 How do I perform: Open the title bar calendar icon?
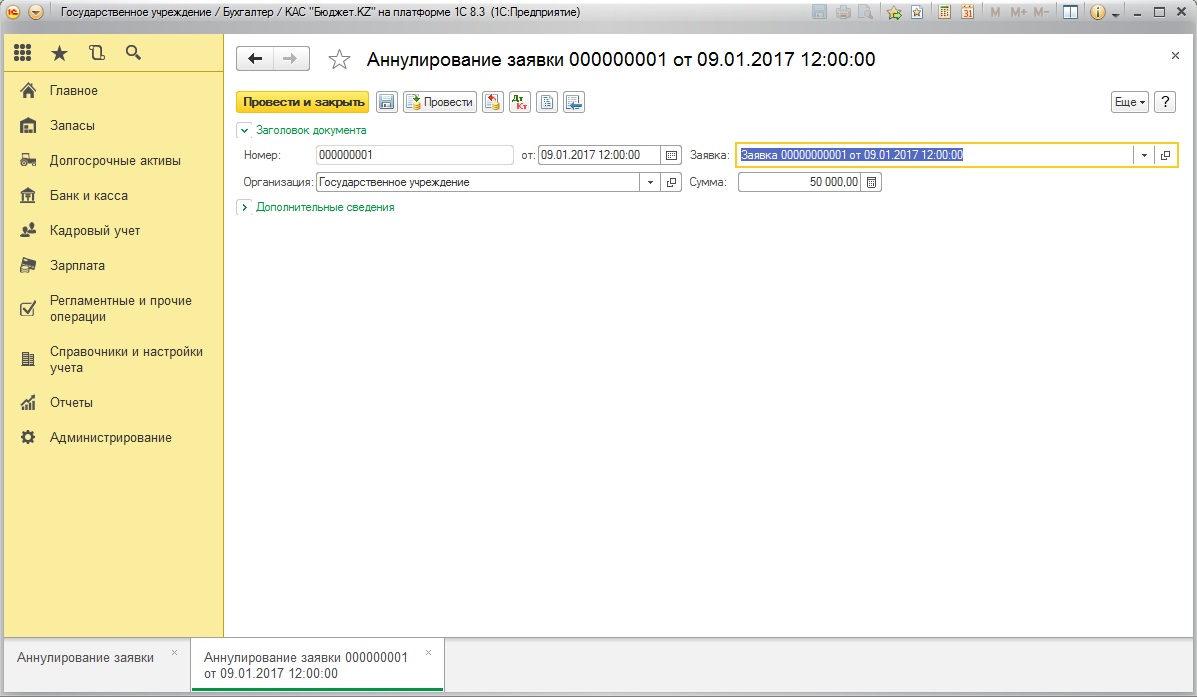(x=967, y=12)
